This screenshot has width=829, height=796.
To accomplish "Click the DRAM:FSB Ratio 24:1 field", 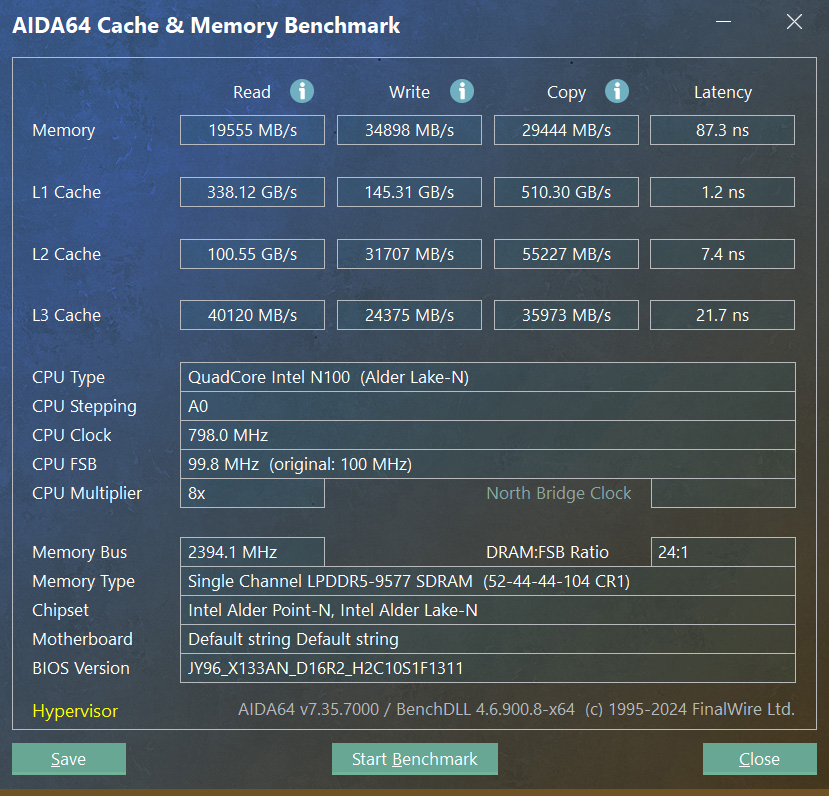I will 723,552.
